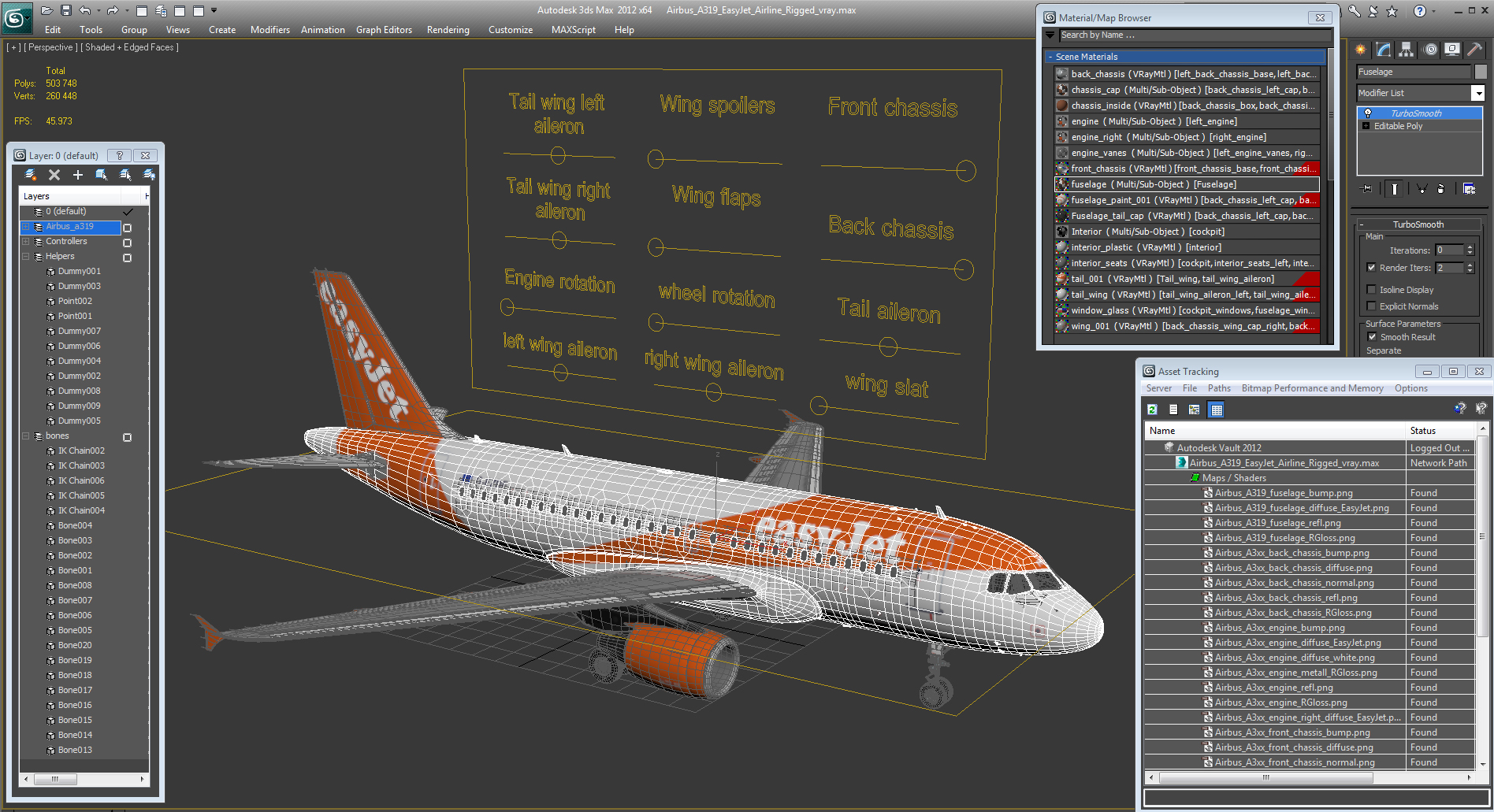
Task: Click the Favorites star icon in title bar
Action: [1392, 10]
